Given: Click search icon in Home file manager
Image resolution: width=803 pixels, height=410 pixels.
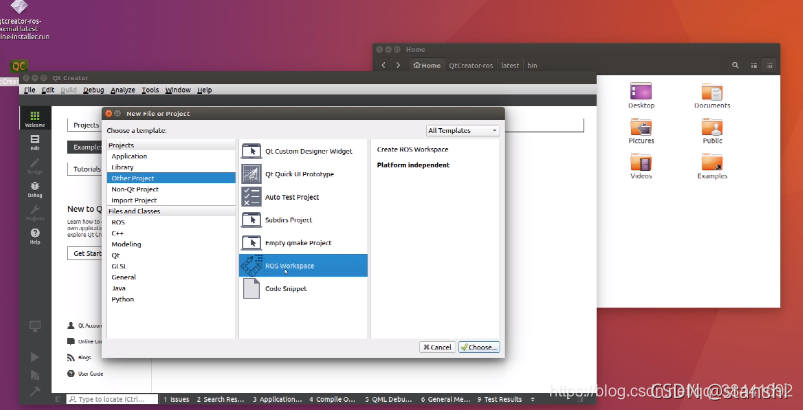Looking at the screenshot, I should pyautogui.click(x=735, y=66).
